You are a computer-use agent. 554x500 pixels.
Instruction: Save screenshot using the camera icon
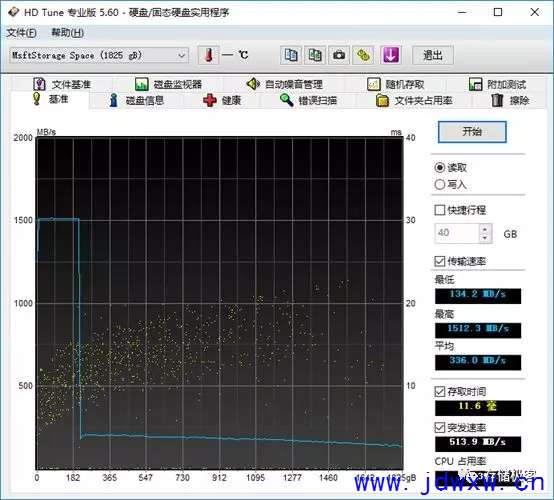pyautogui.click(x=339, y=55)
